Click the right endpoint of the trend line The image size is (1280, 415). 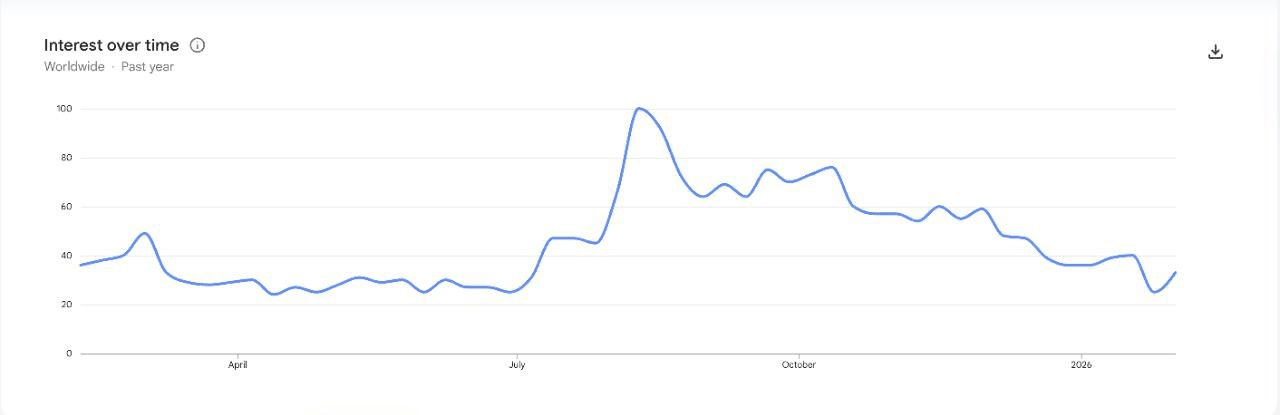pos(1175,273)
